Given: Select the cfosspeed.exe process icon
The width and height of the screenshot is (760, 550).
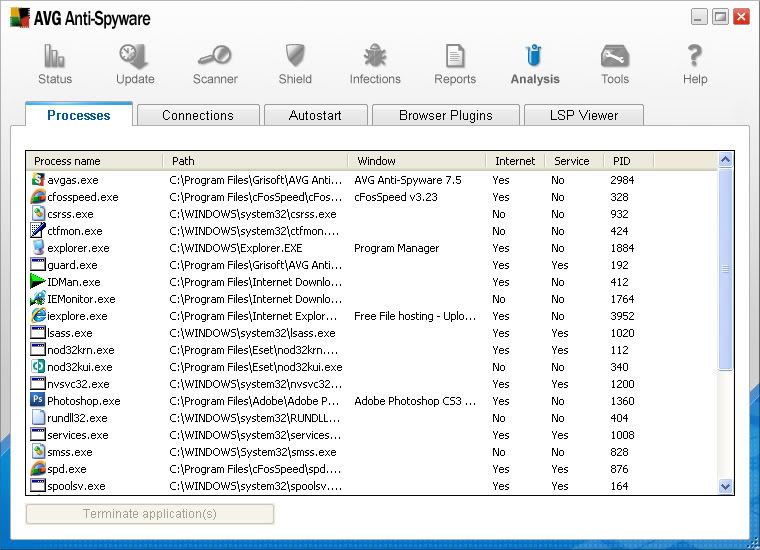Looking at the screenshot, I should click(x=38, y=196).
